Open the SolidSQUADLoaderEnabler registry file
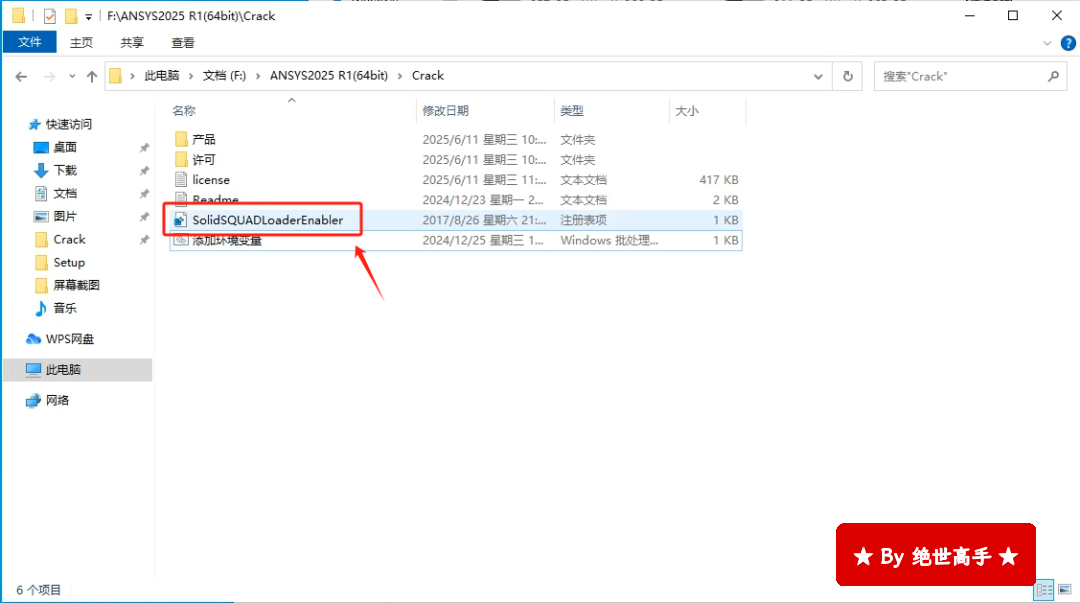Image resolution: width=1080 pixels, height=603 pixels. point(267,220)
